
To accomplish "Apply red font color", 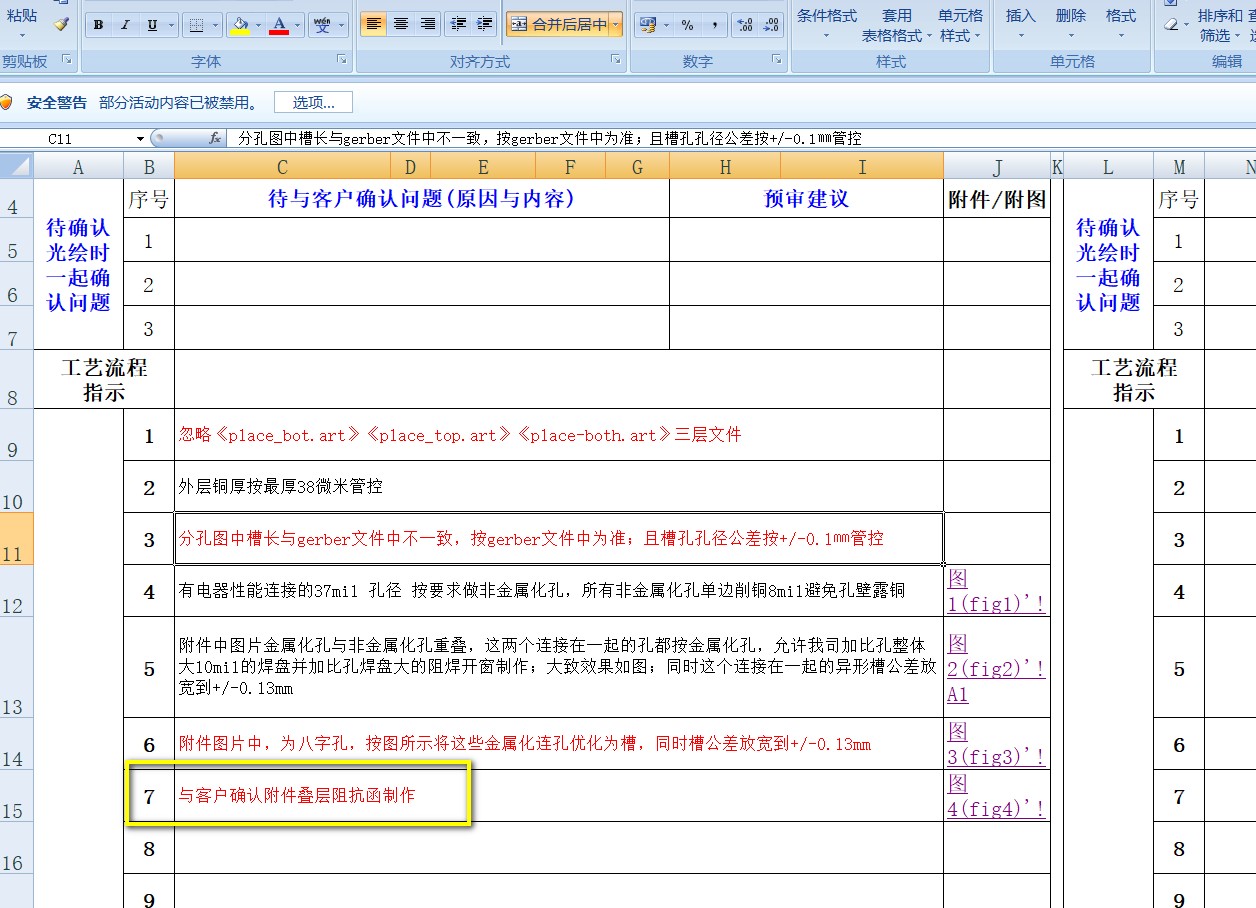I will tap(279, 25).
